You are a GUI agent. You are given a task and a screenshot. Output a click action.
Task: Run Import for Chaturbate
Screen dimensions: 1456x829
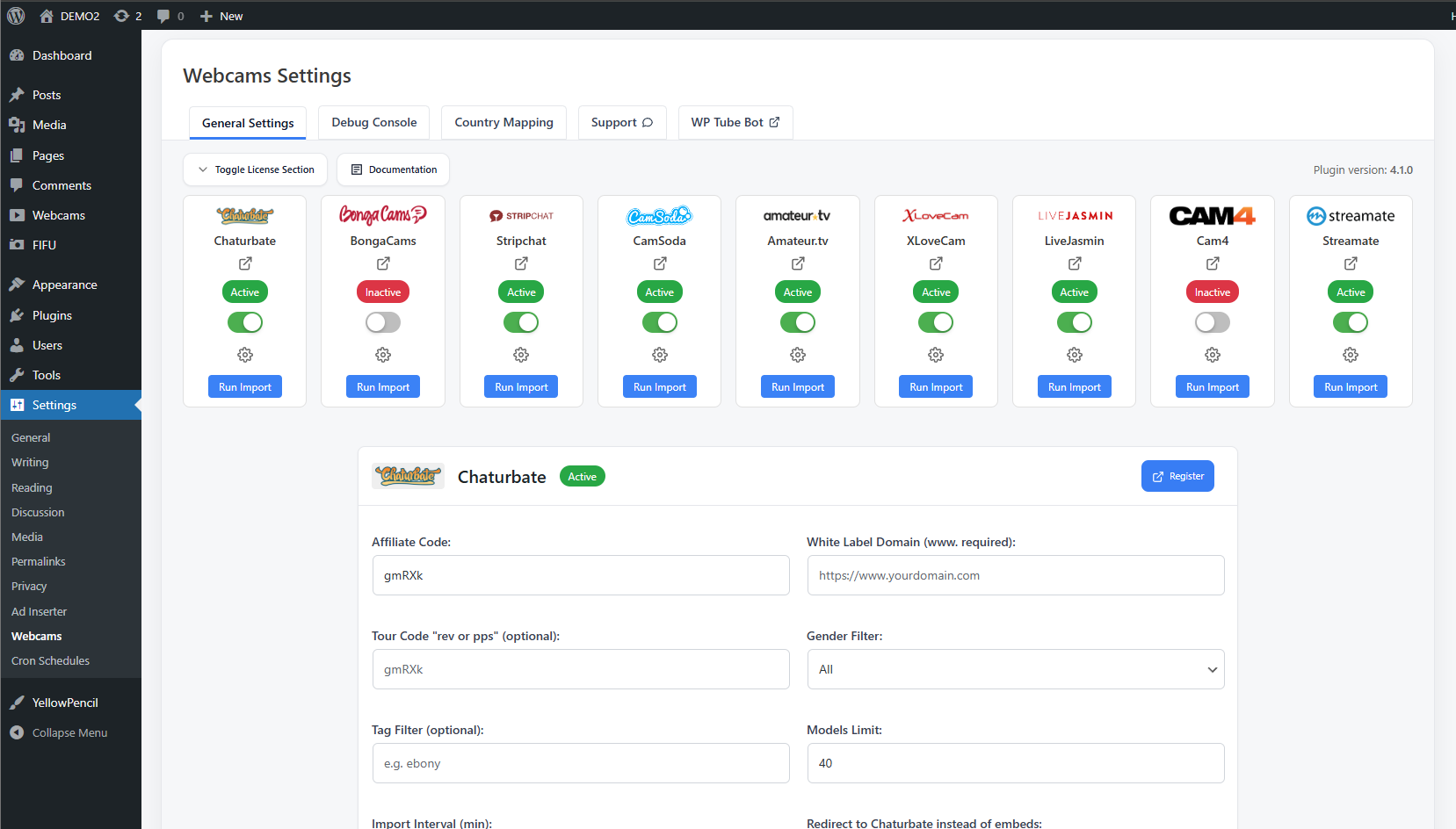point(245,386)
